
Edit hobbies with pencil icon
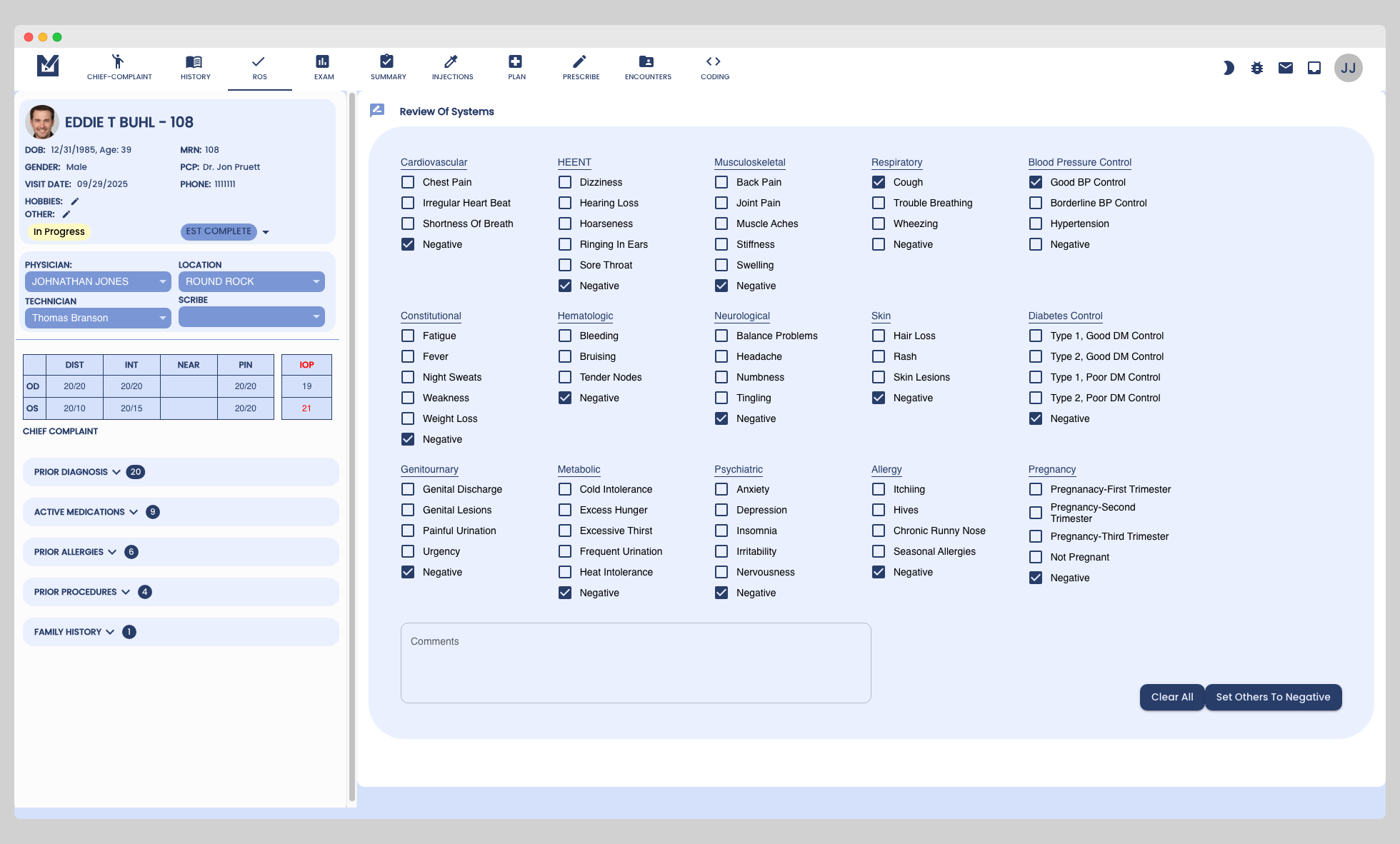tap(75, 201)
